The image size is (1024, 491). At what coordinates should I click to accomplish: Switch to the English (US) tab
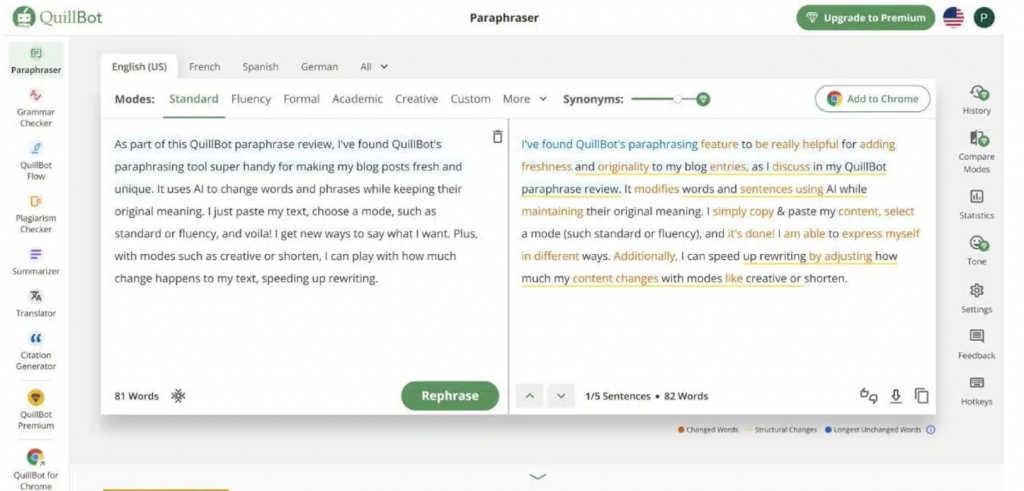[139, 67]
